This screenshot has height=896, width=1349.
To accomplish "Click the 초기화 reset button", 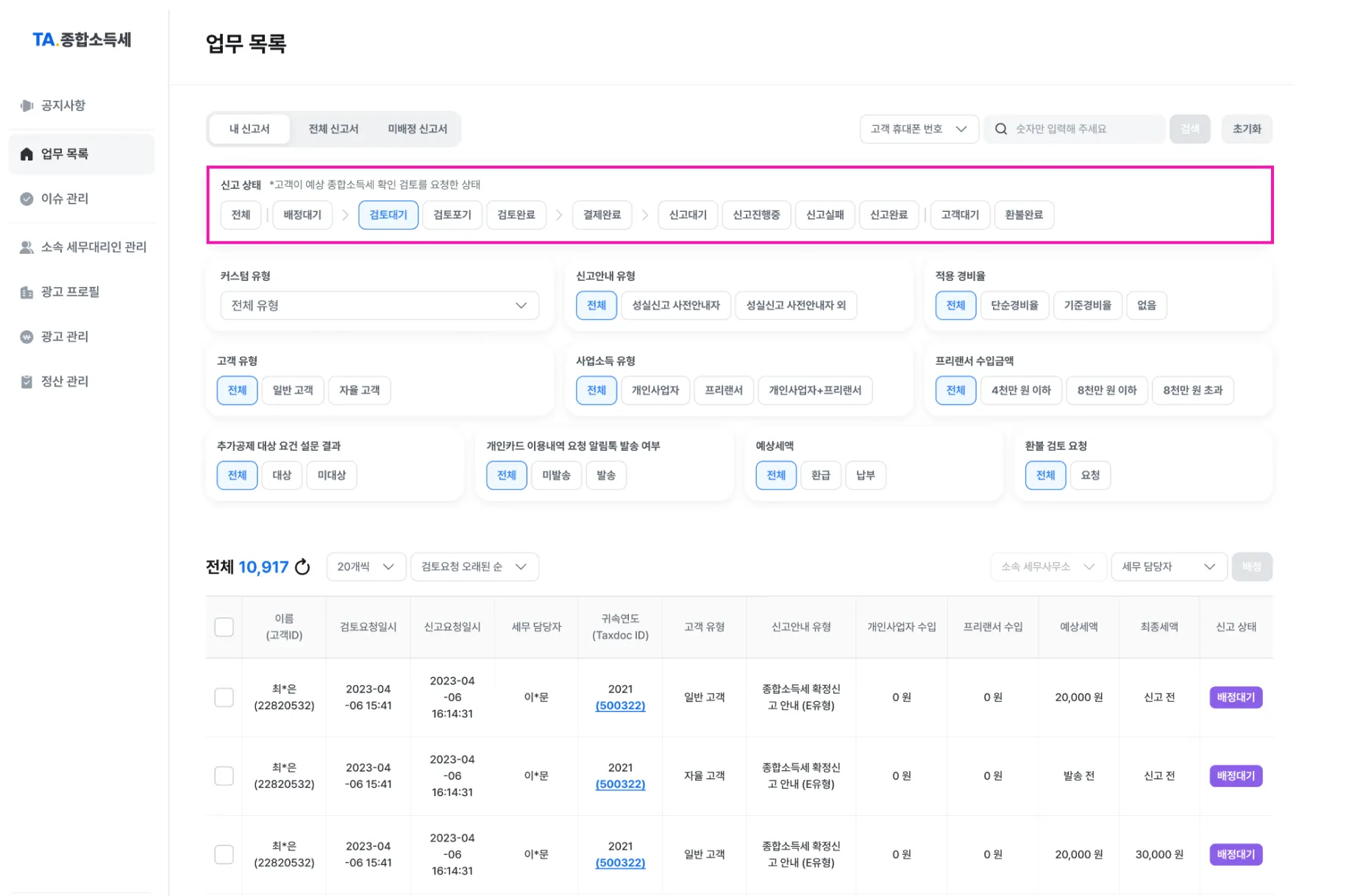I will coord(1247,129).
